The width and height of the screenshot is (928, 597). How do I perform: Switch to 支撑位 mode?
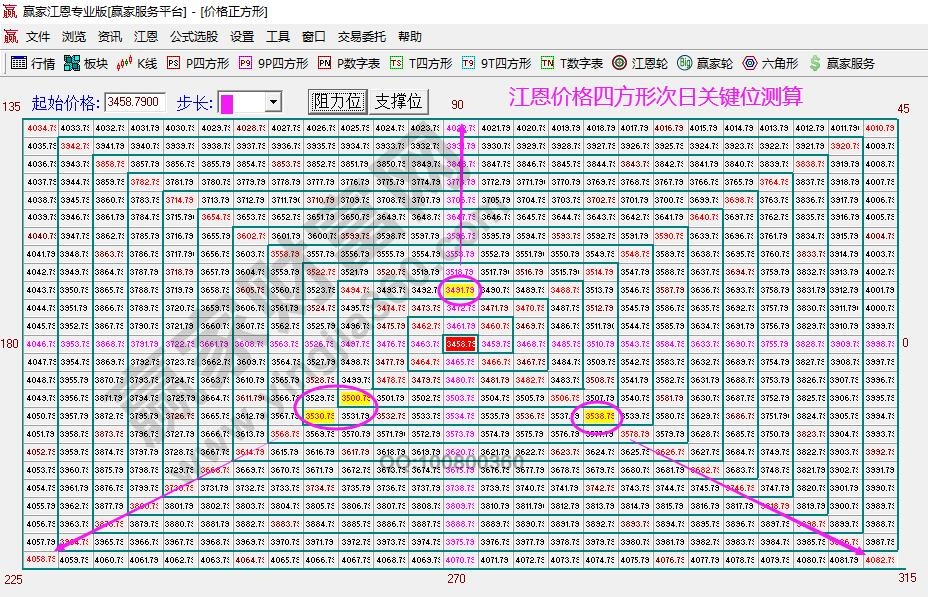pyautogui.click(x=399, y=100)
